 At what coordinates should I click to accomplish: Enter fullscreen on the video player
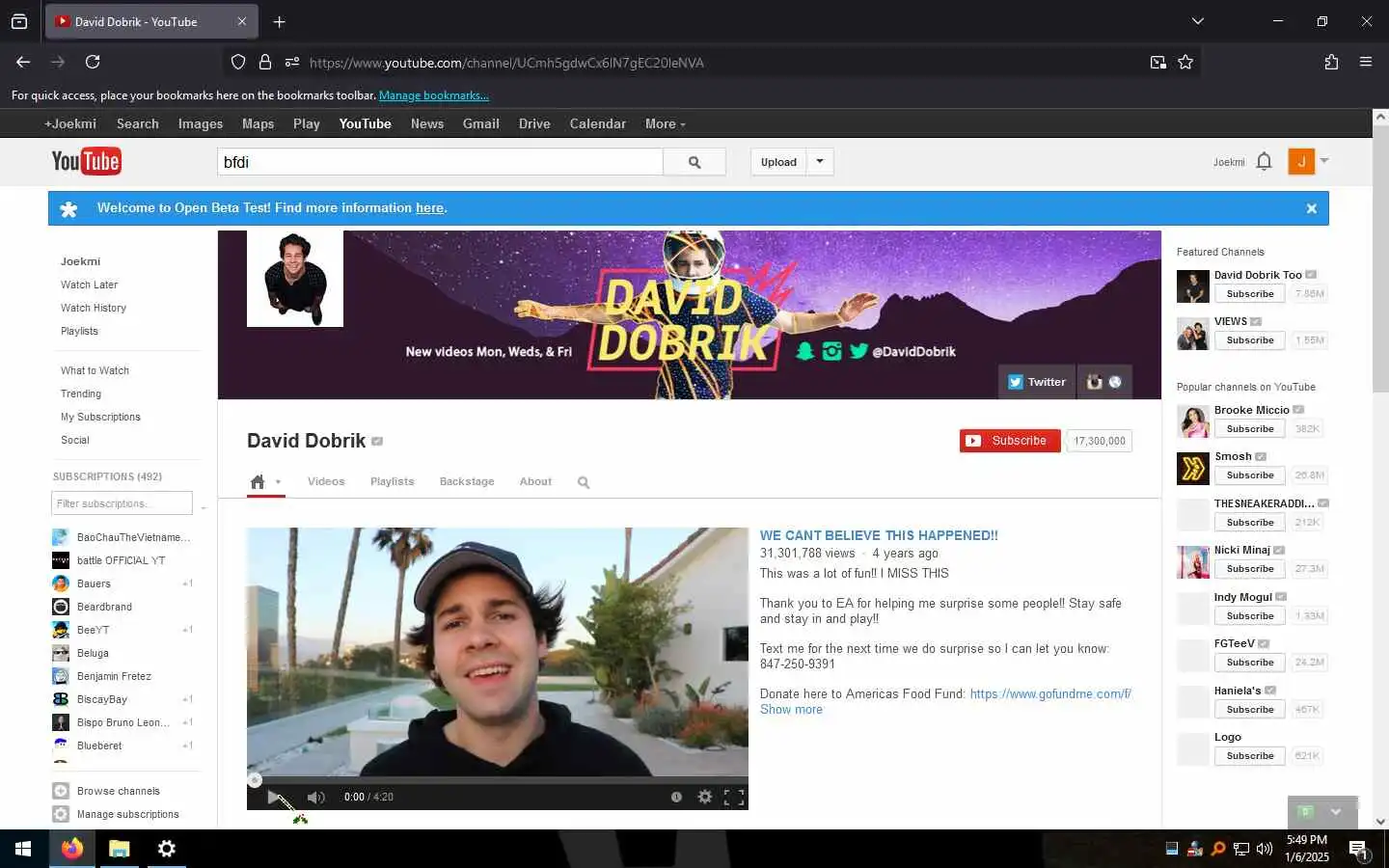coord(734,797)
